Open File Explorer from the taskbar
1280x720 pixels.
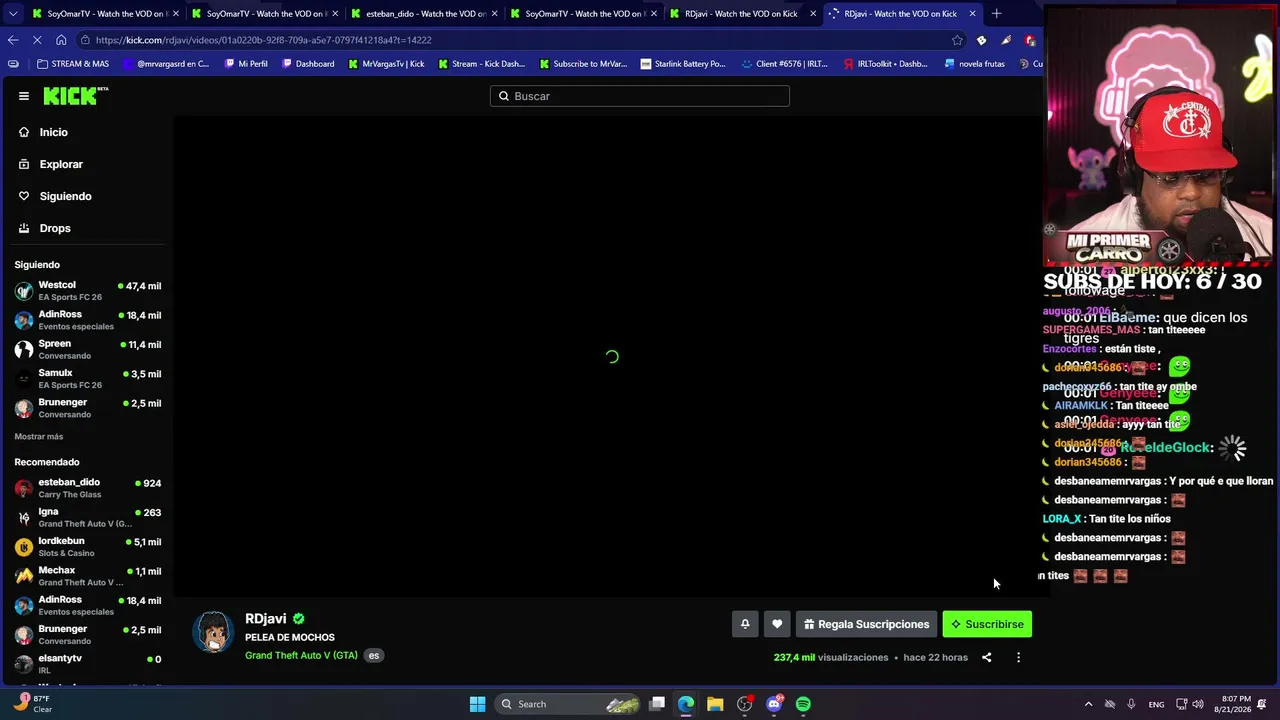click(x=715, y=704)
